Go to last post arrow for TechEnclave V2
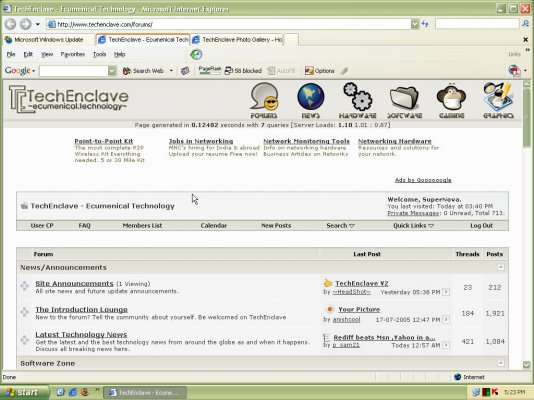The height and width of the screenshot is (400, 534). pos(446,292)
